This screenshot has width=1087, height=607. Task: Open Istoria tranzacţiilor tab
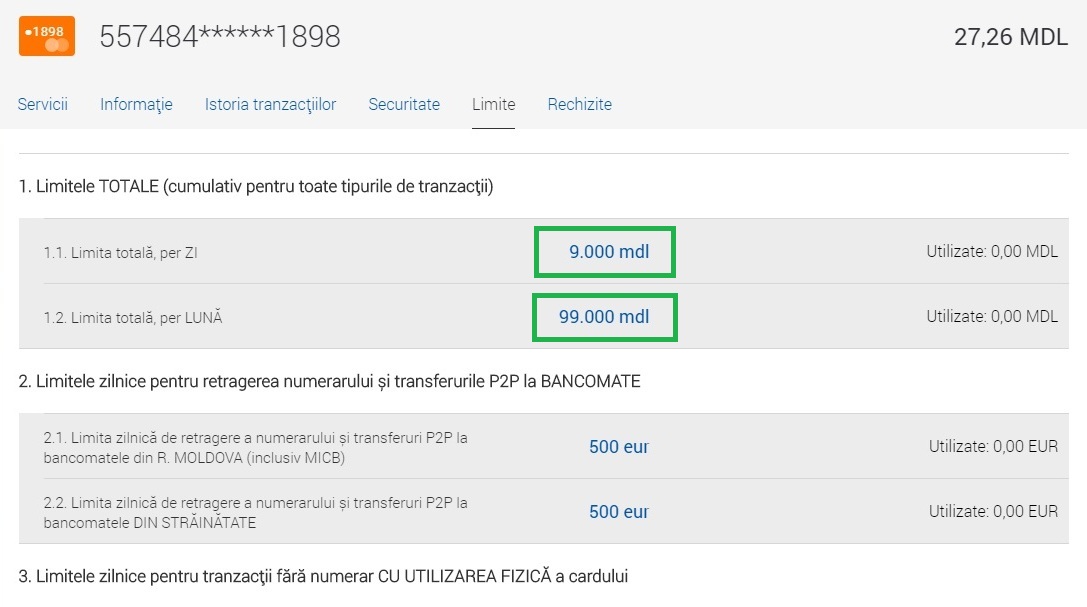[270, 104]
